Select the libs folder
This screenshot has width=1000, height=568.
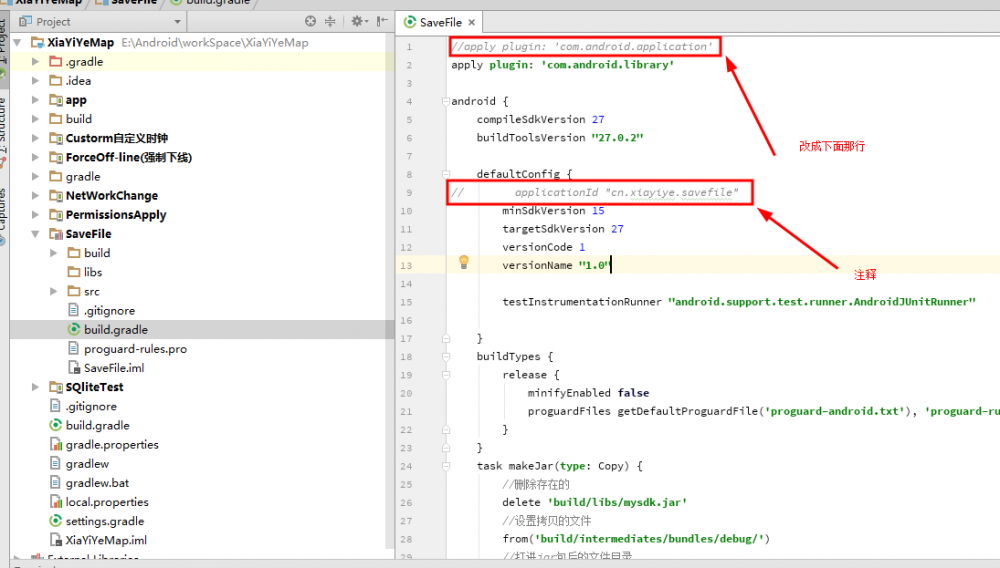click(93, 272)
